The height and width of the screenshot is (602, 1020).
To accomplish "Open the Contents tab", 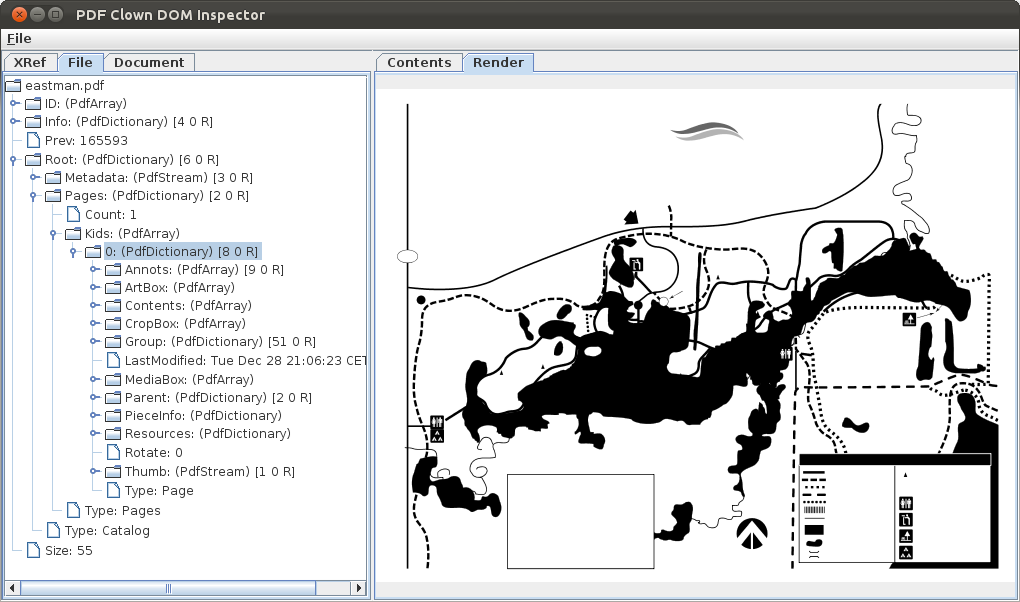I will [419, 62].
